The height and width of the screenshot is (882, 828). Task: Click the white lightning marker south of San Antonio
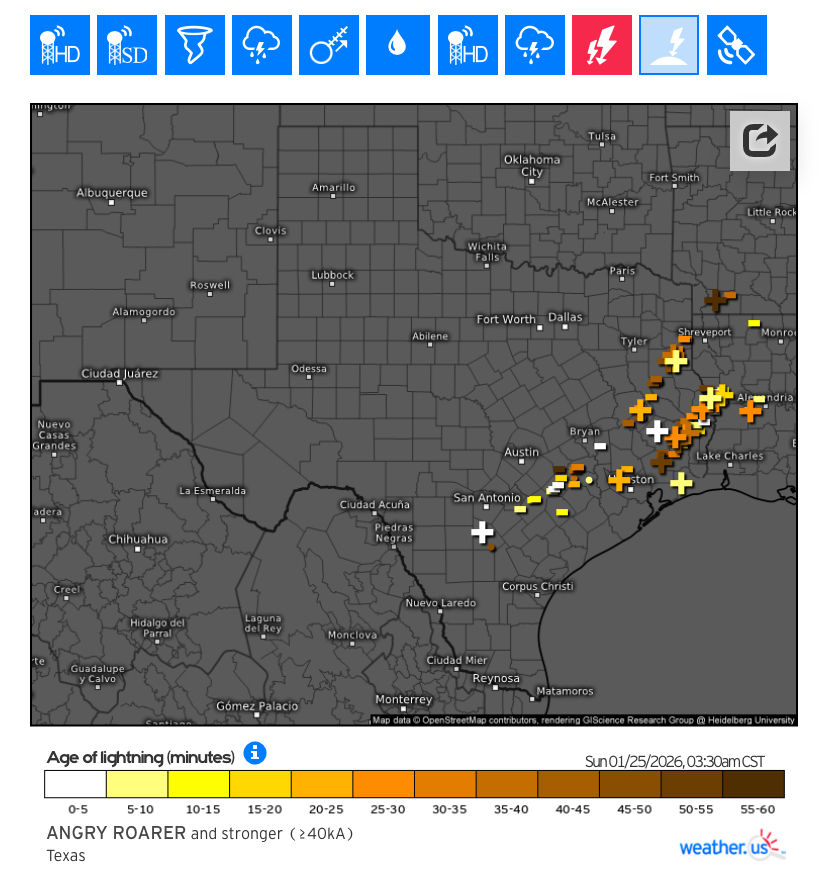click(483, 531)
